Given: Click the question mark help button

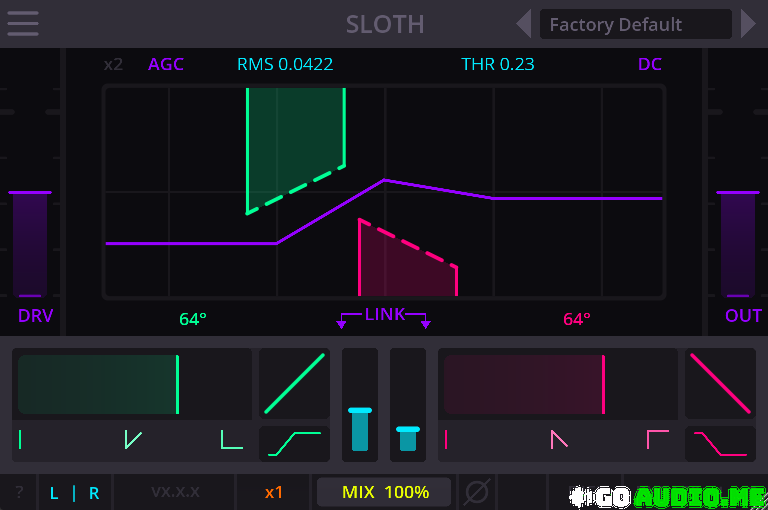Looking at the screenshot, I should point(19,492).
